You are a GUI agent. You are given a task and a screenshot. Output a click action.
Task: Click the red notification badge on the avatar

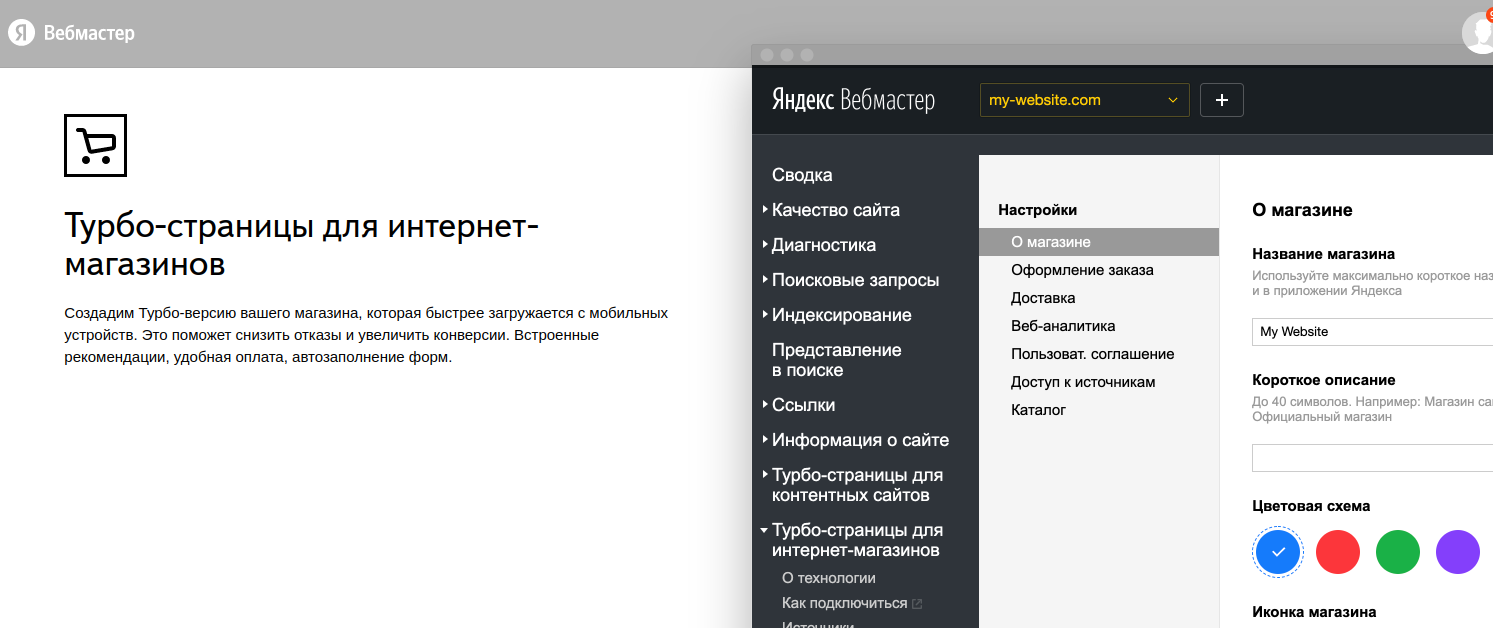click(1489, 14)
